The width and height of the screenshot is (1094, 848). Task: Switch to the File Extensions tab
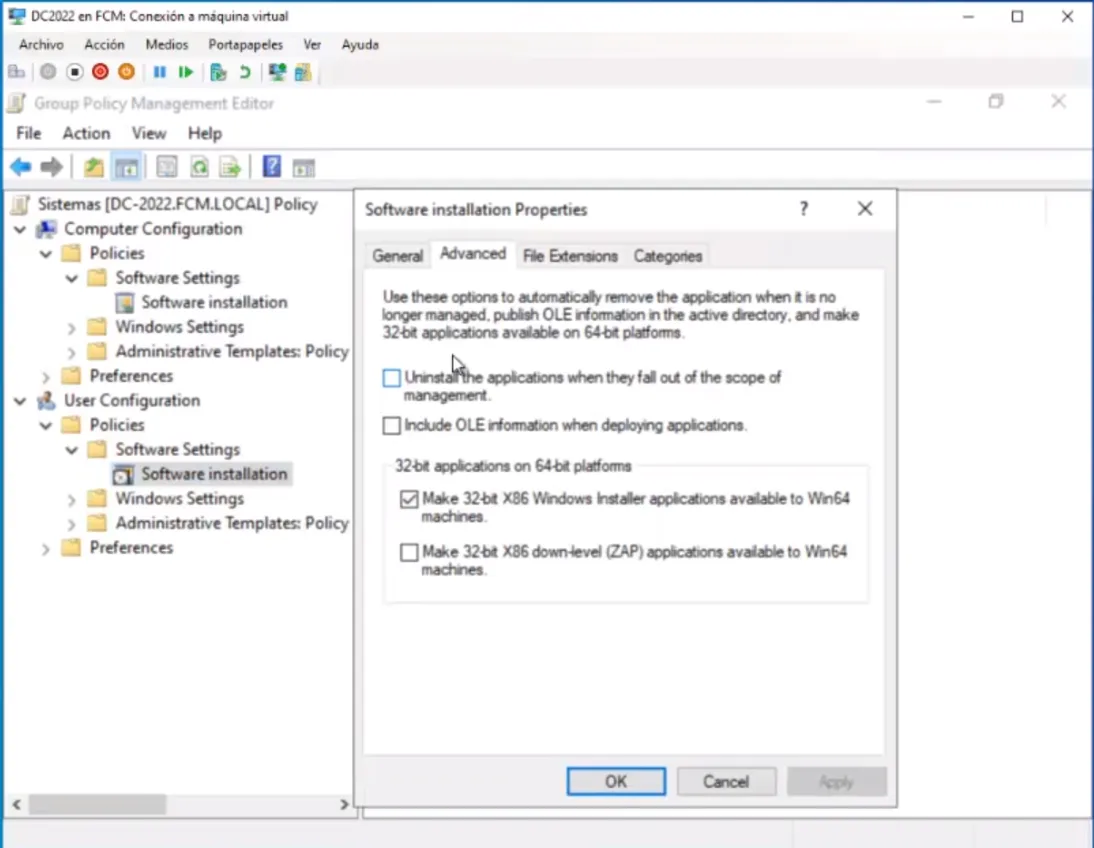point(570,256)
